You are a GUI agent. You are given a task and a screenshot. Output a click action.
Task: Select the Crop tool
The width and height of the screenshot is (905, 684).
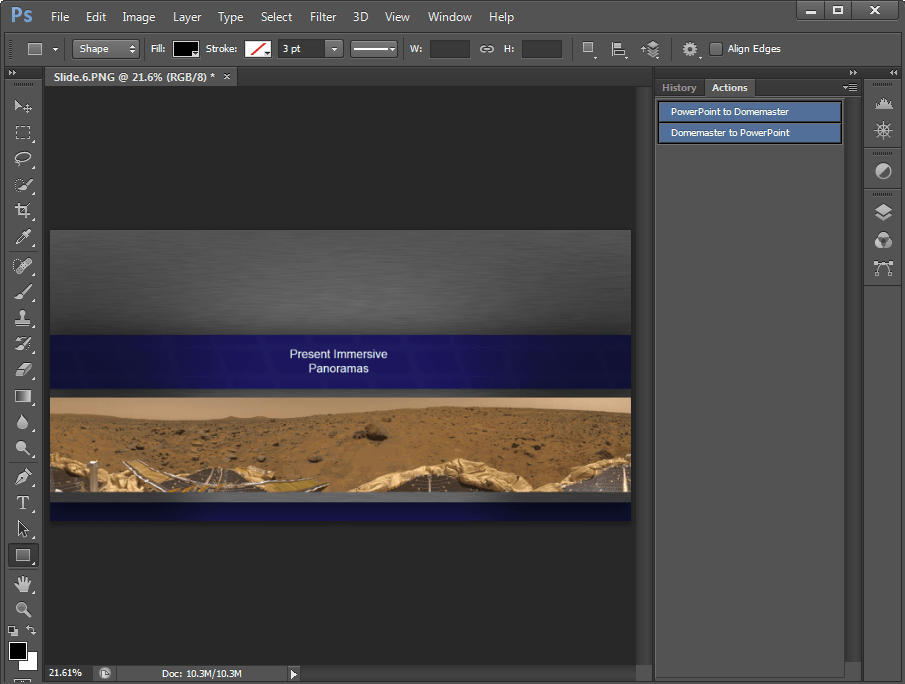[x=23, y=211]
